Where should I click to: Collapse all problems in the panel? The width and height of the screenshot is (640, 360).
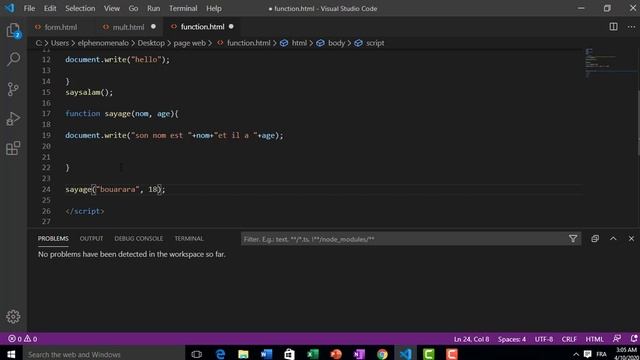tap(595, 239)
